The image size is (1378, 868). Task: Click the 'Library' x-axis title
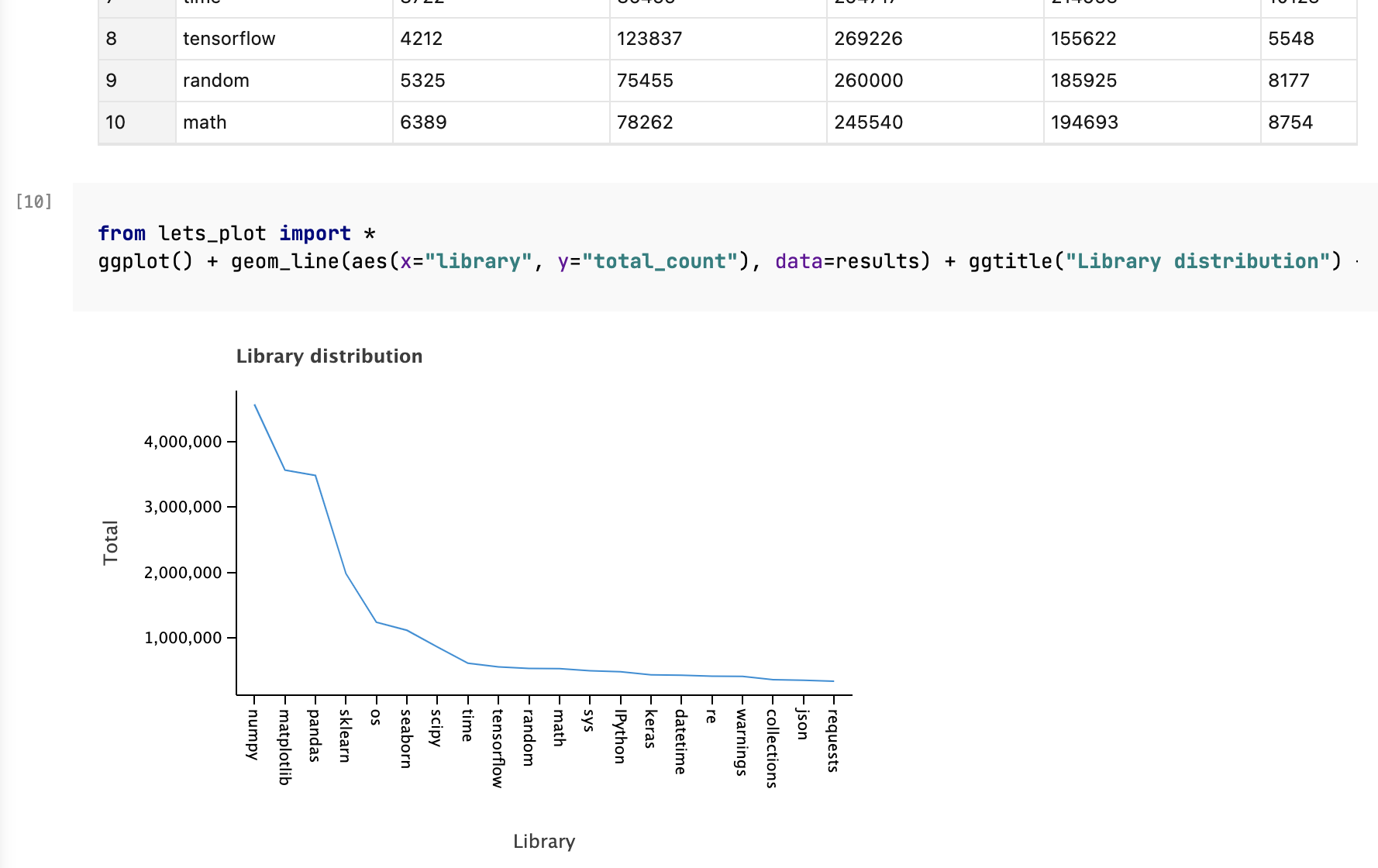click(544, 841)
